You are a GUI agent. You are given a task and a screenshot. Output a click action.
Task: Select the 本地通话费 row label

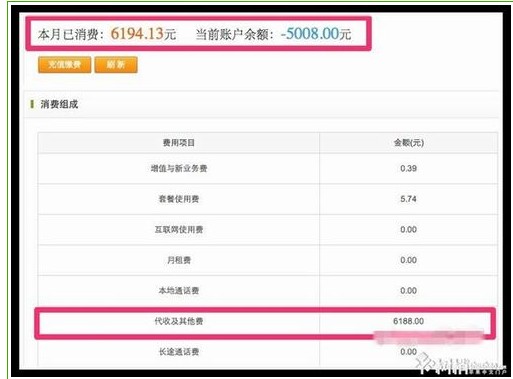pos(179,291)
